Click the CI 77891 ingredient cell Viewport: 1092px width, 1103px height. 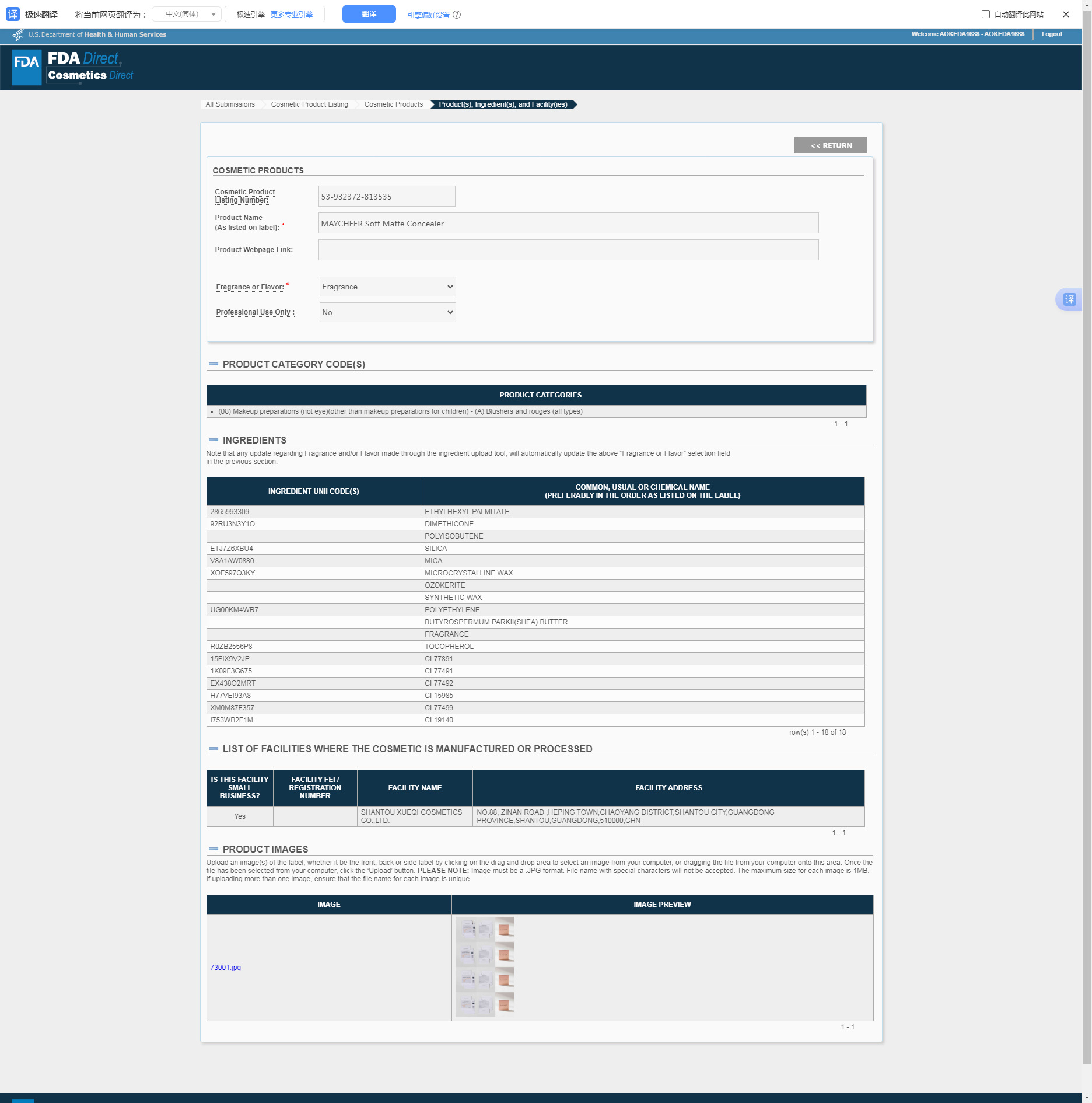(642, 659)
